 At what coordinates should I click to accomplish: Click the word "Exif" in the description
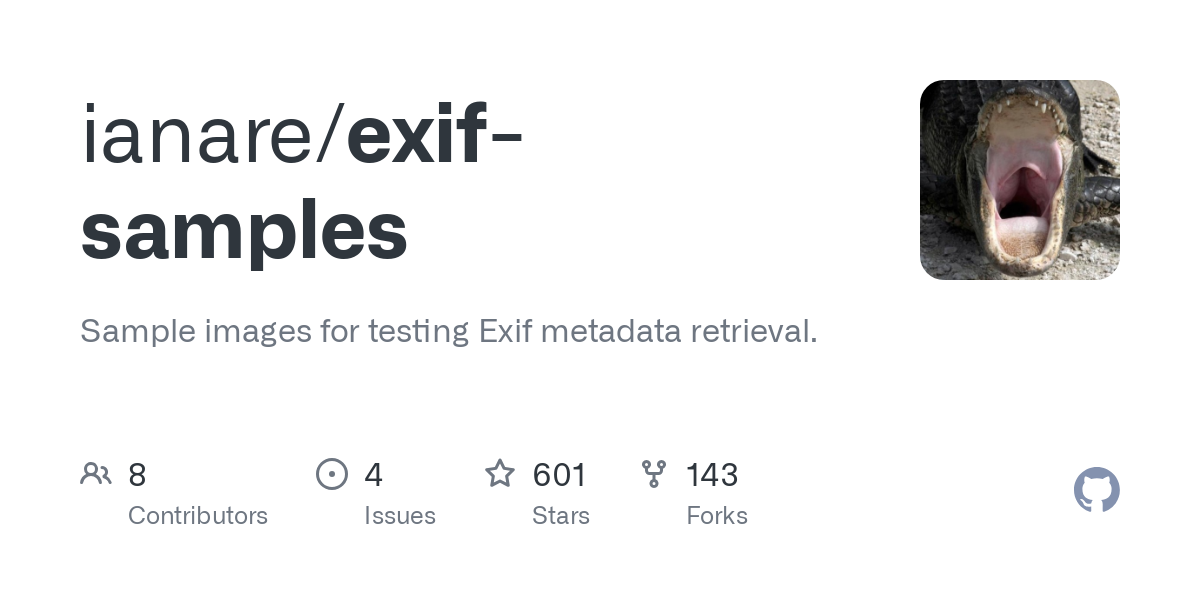pos(506,331)
